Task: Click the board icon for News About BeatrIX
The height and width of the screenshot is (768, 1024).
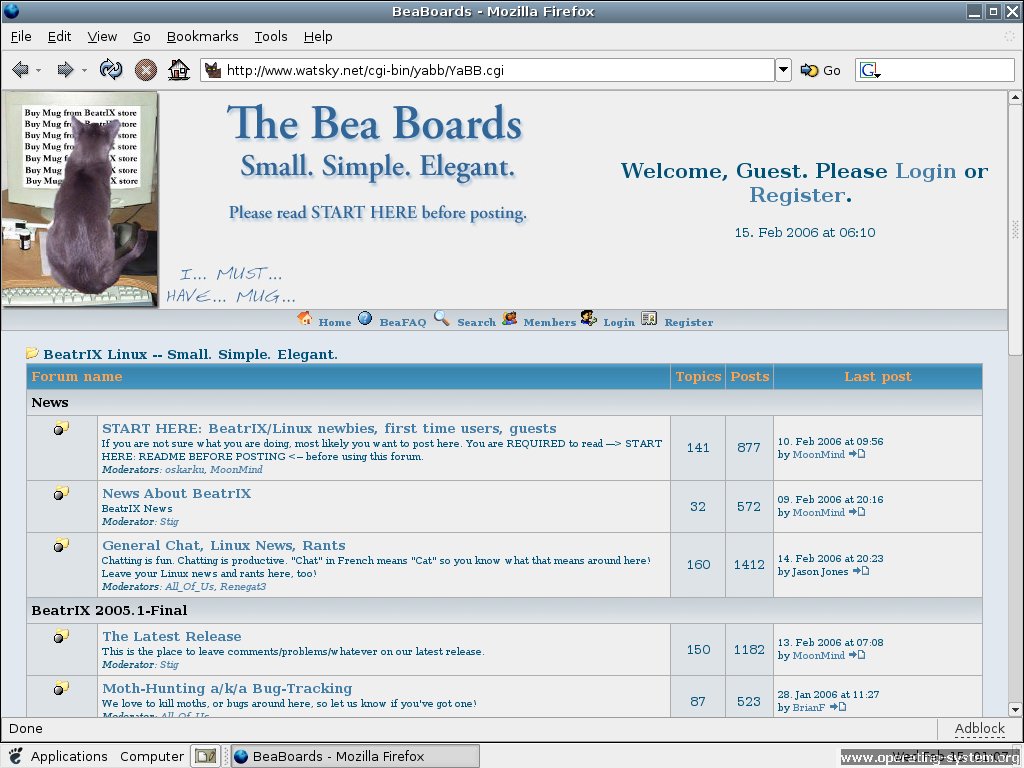Action: click(61, 493)
